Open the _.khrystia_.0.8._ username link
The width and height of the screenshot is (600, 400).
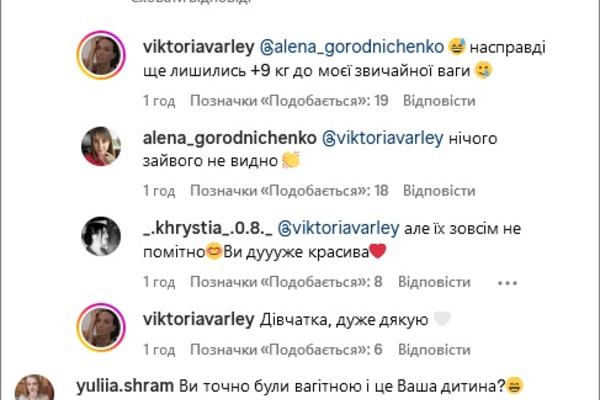[x=207, y=229]
